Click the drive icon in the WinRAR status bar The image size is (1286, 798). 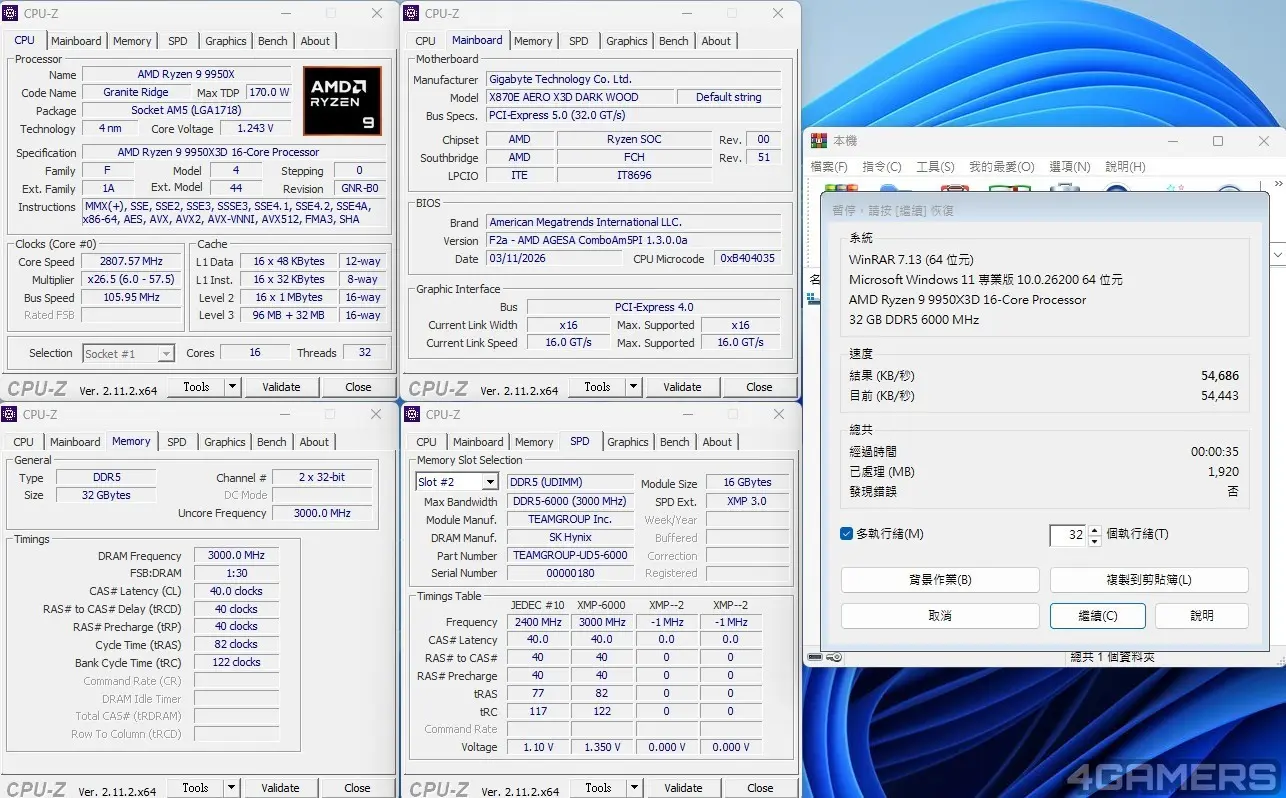(x=813, y=657)
